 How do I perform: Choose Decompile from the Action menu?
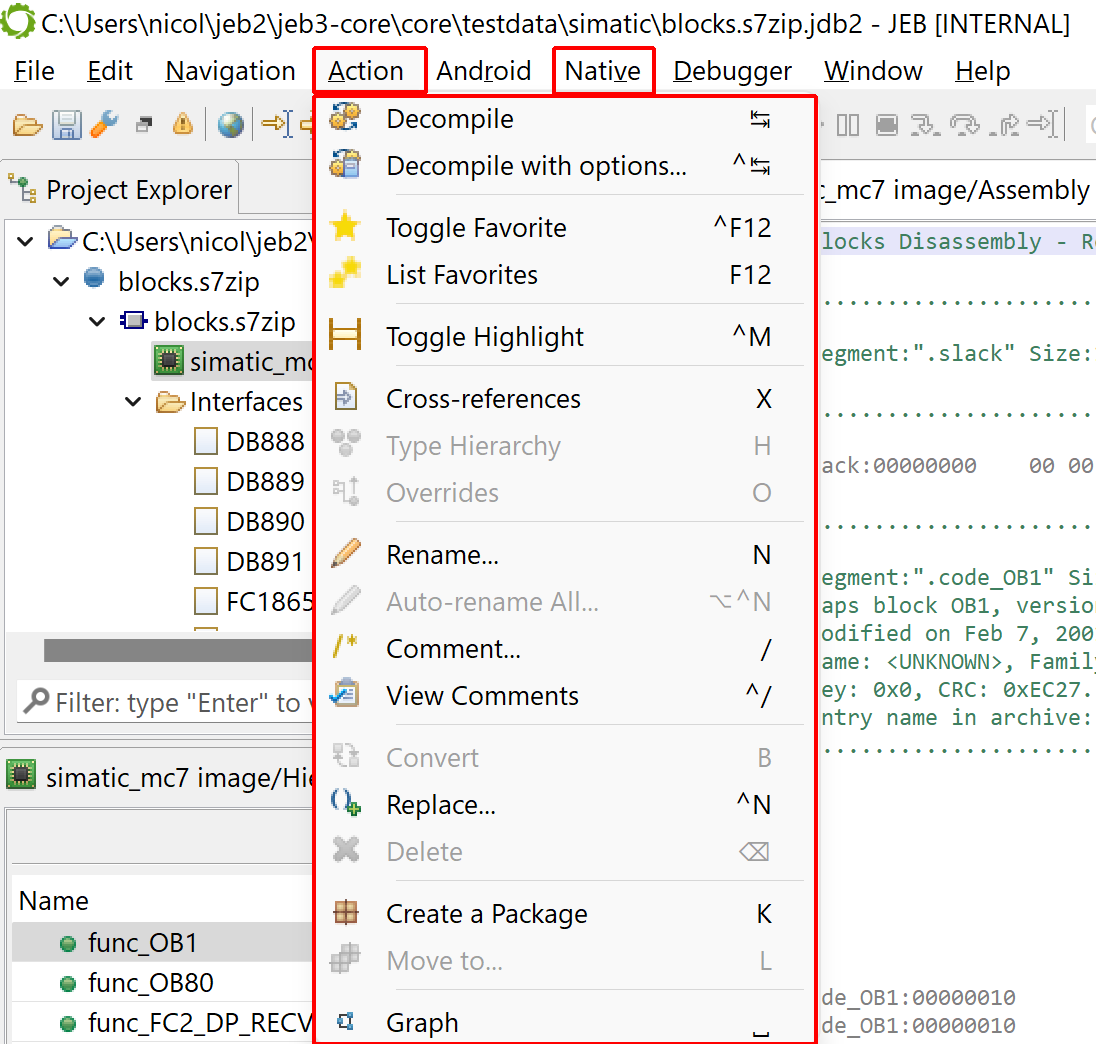pyautogui.click(x=565, y=119)
